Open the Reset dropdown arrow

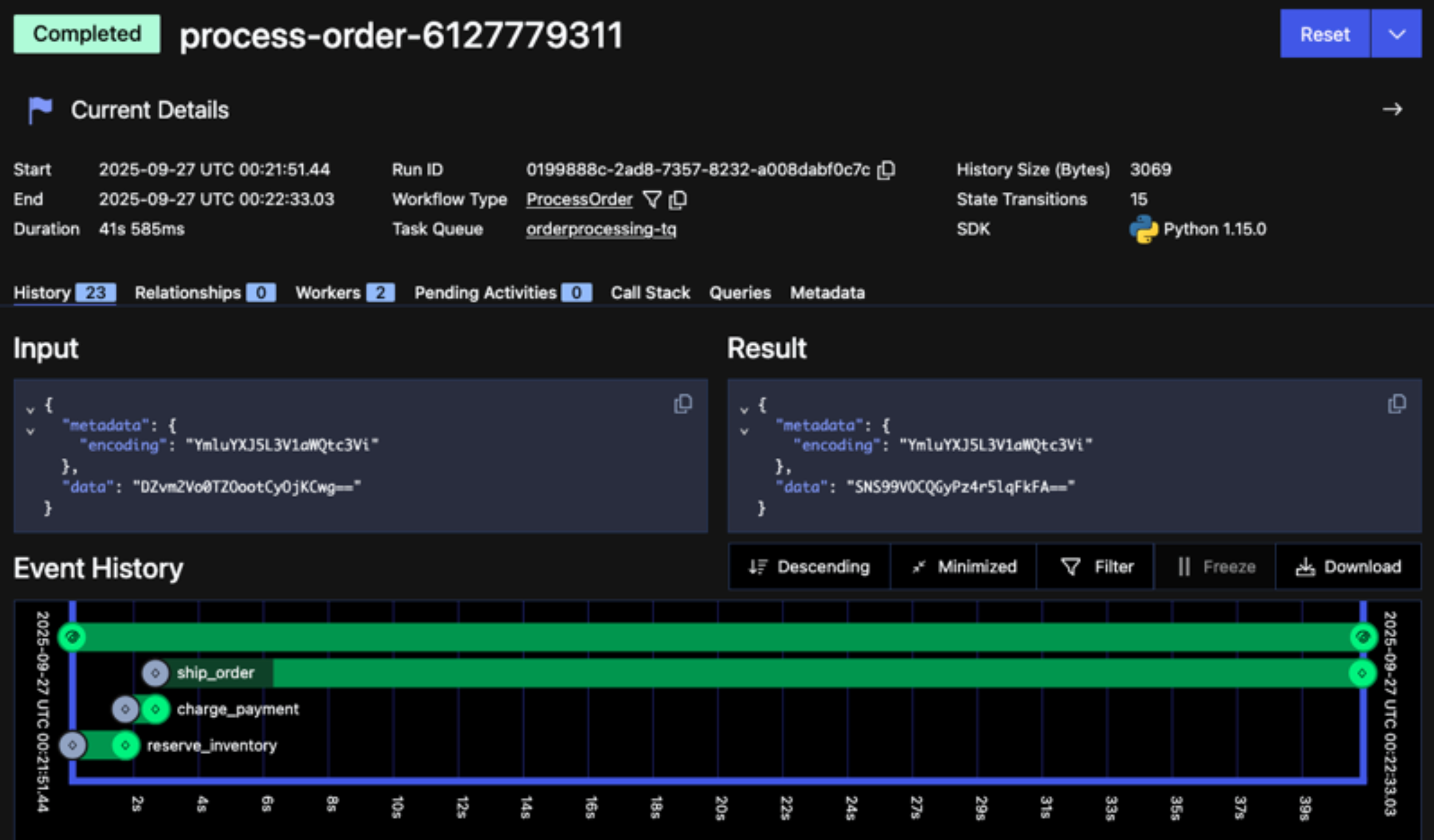click(1396, 34)
